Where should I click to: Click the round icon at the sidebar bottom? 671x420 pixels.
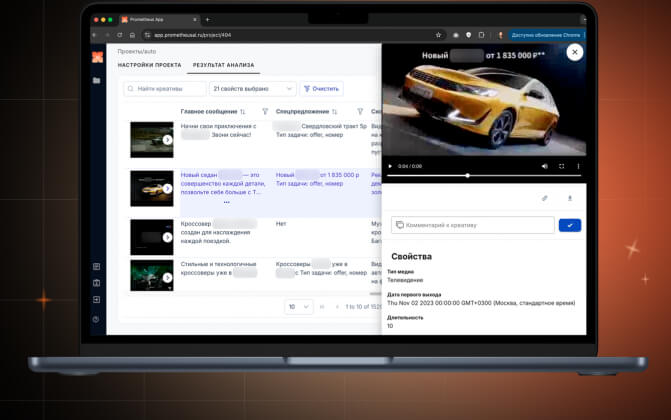[x=96, y=319]
